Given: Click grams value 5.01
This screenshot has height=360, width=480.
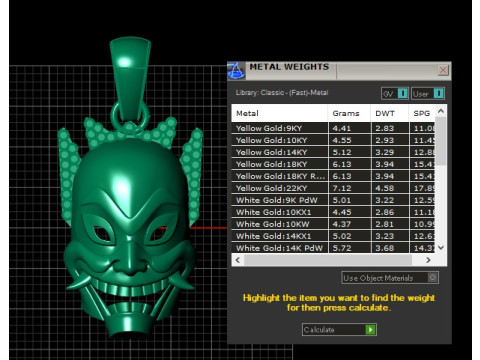Looking at the screenshot, I should pyautogui.click(x=342, y=200).
